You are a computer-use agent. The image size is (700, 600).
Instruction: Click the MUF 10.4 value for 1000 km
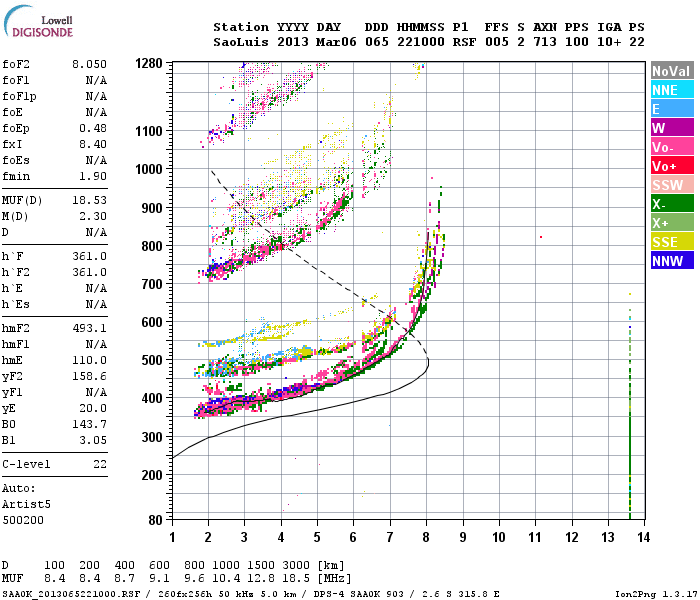pos(226,579)
